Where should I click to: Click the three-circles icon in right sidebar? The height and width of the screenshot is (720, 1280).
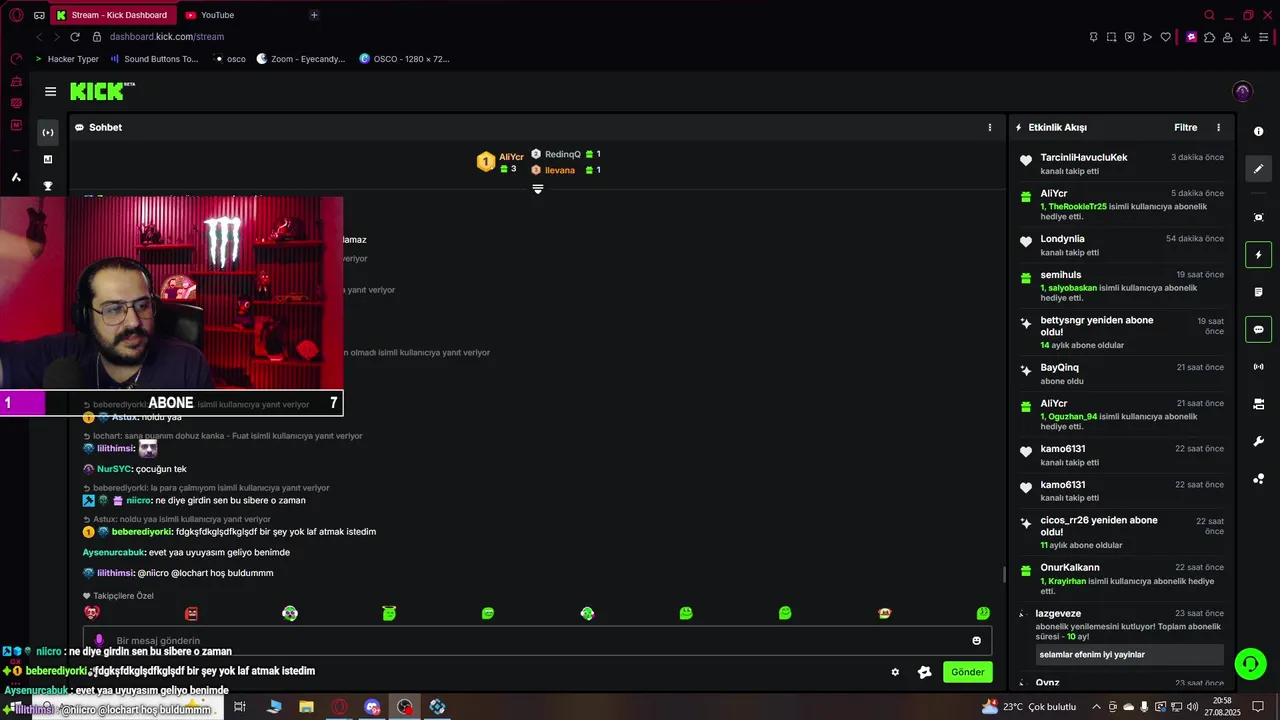point(1258,479)
